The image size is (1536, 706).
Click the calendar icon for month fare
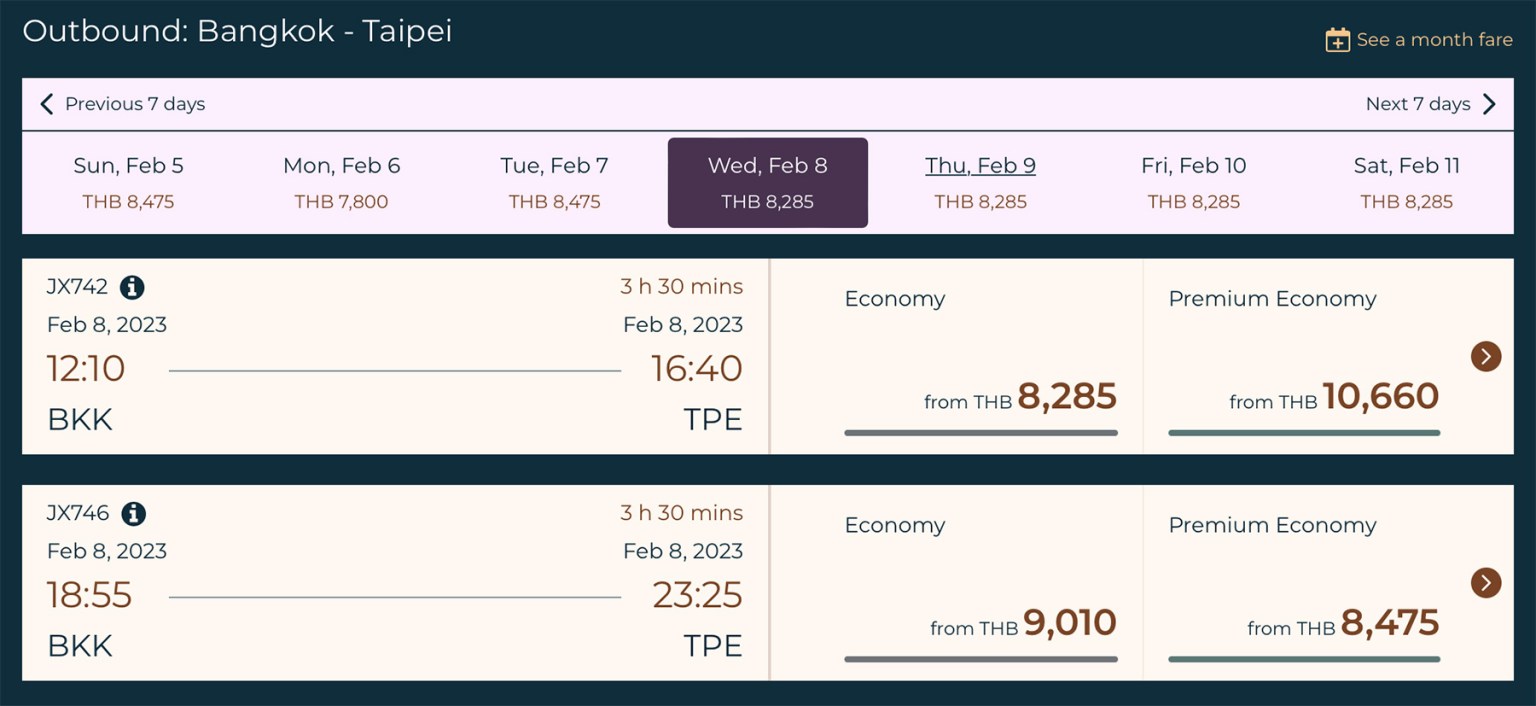pos(1337,40)
